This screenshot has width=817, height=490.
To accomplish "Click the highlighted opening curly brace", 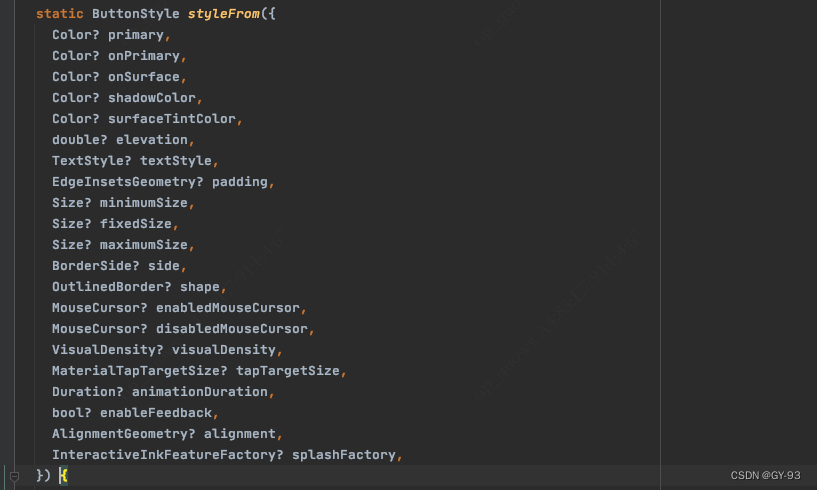I will click(64, 476).
